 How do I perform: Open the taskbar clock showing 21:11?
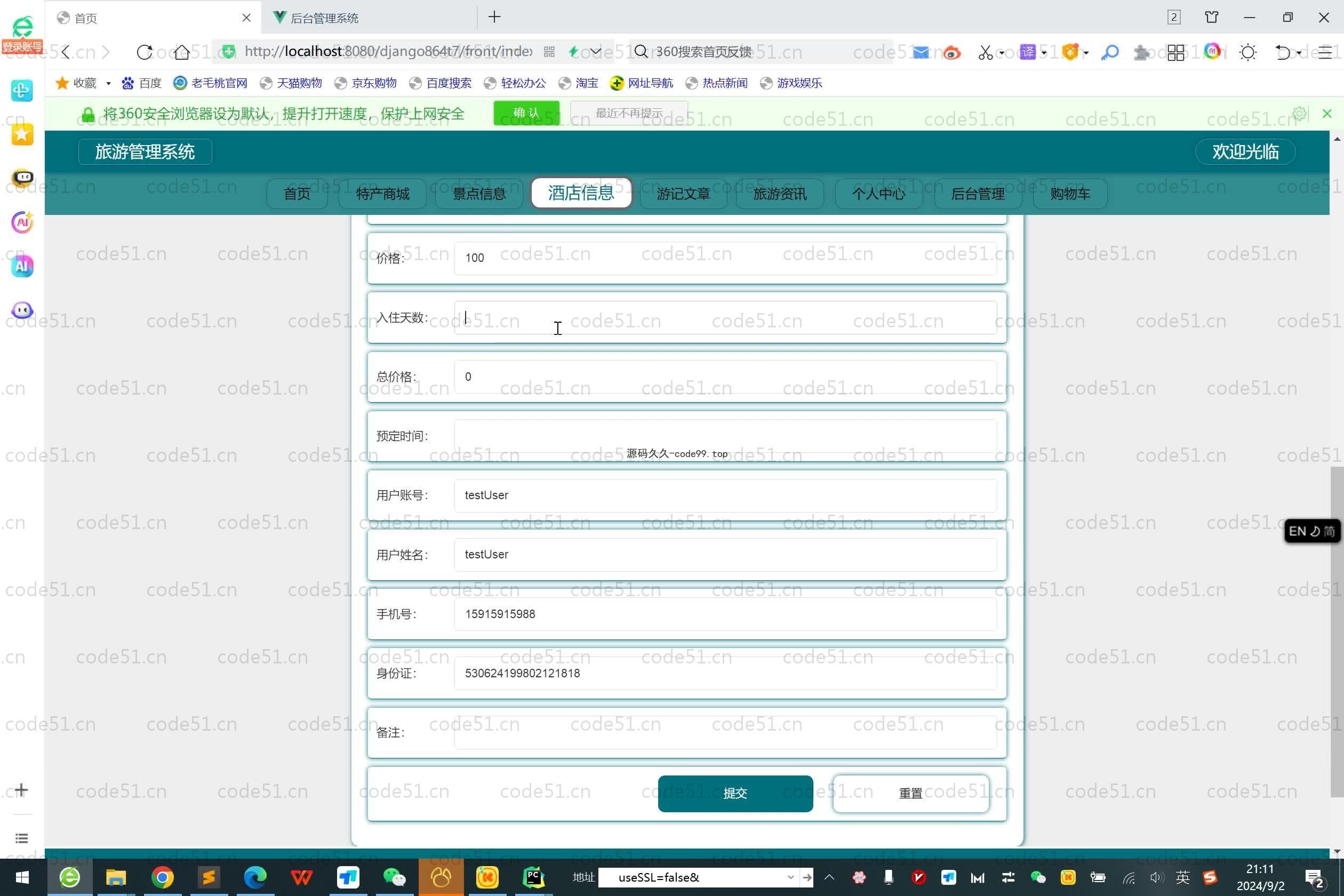pos(1260,877)
